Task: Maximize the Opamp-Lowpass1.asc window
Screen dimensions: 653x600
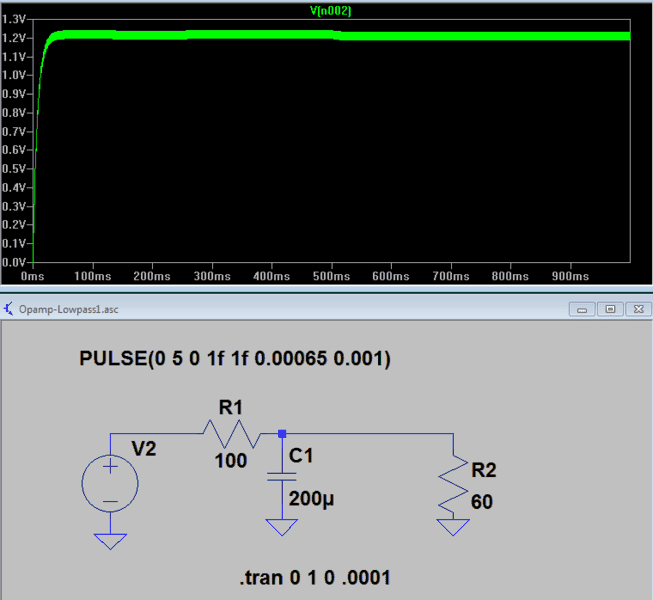Action: tap(610, 309)
